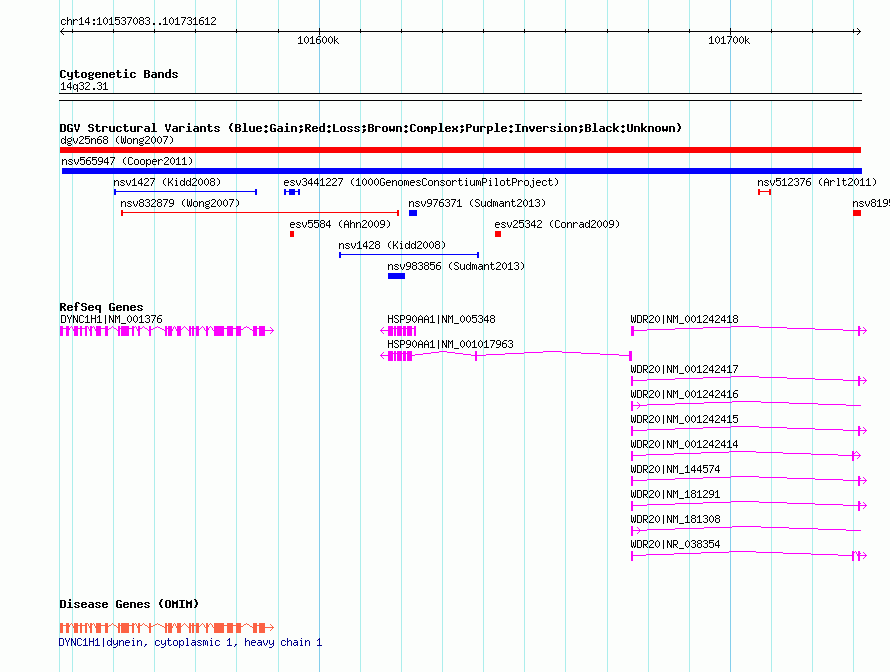Click the nsv976371 (Sudmant2013) blue block
890x672 pixels.
click(x=413, y=213)
